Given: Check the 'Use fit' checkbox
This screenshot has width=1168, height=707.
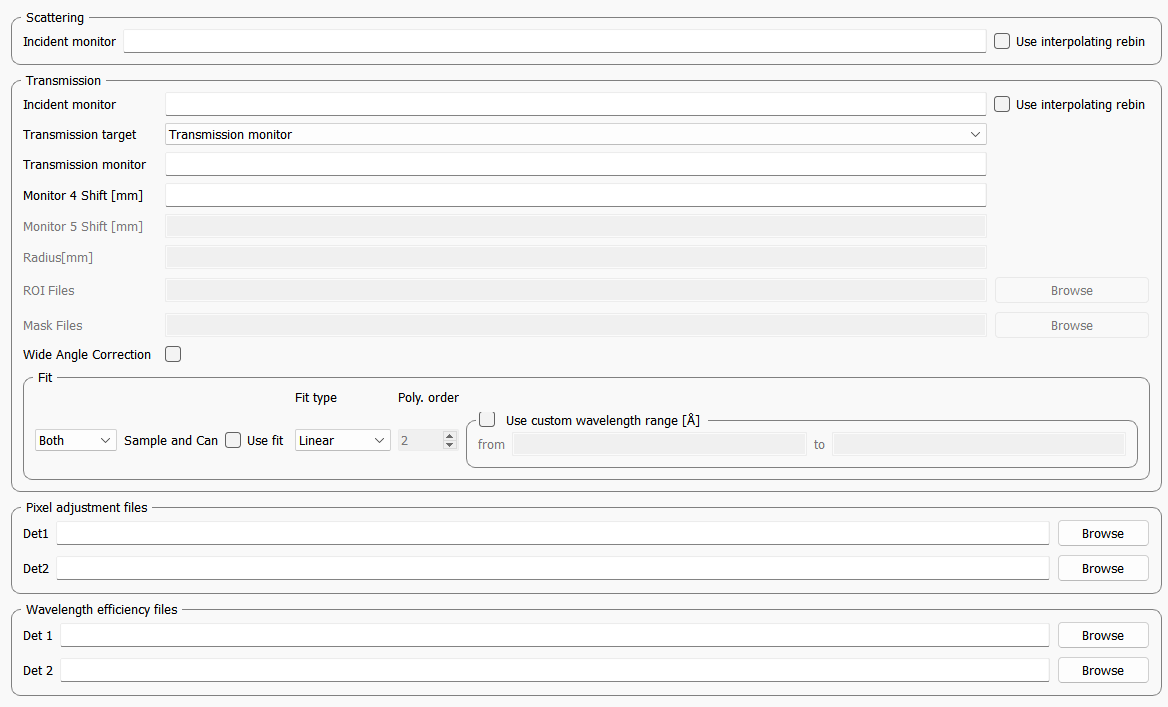Looking at the screenshot, I should coord(233,440).
